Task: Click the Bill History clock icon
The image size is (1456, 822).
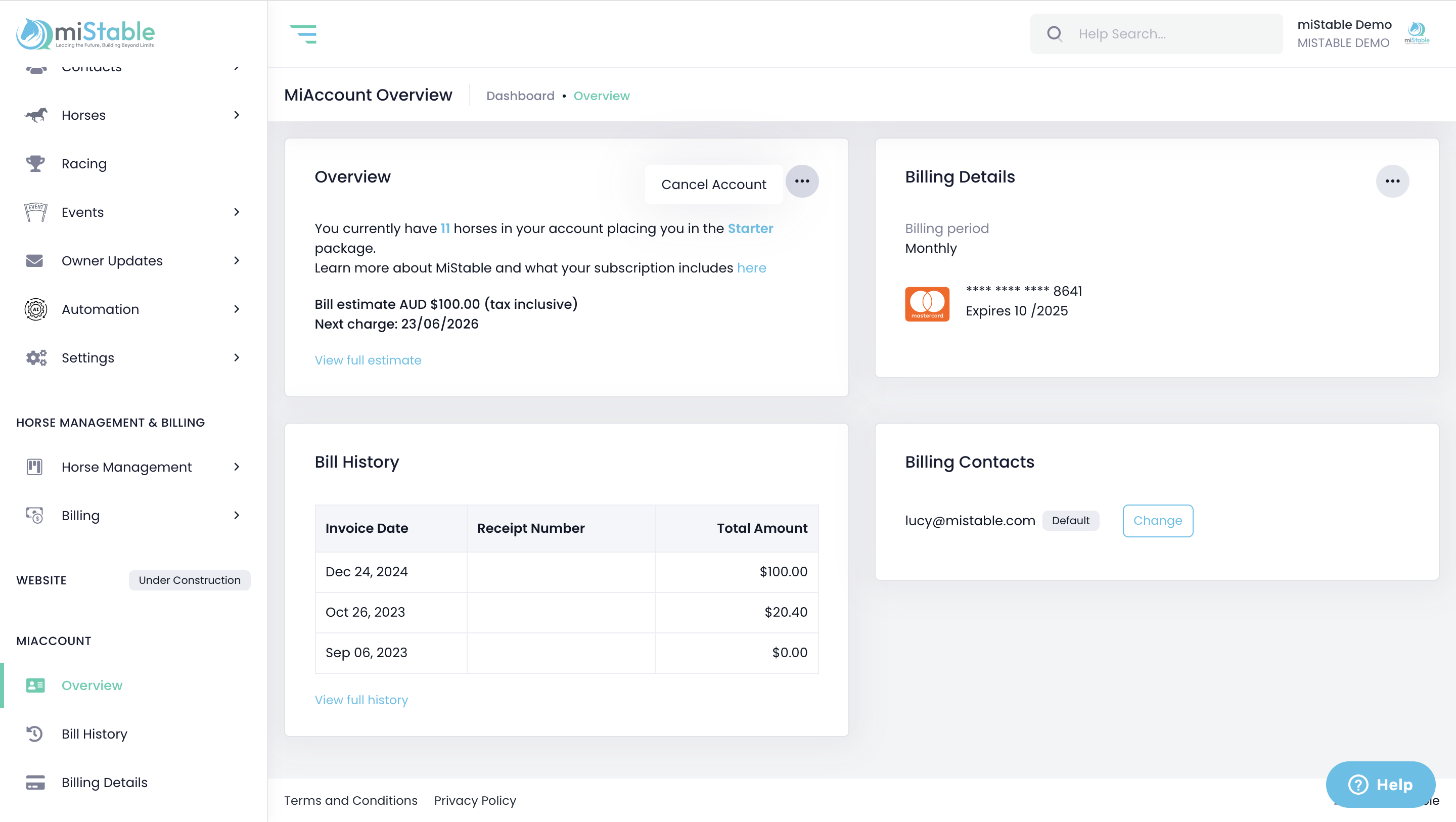Action: pyautogui.click(x=34, y=734)
